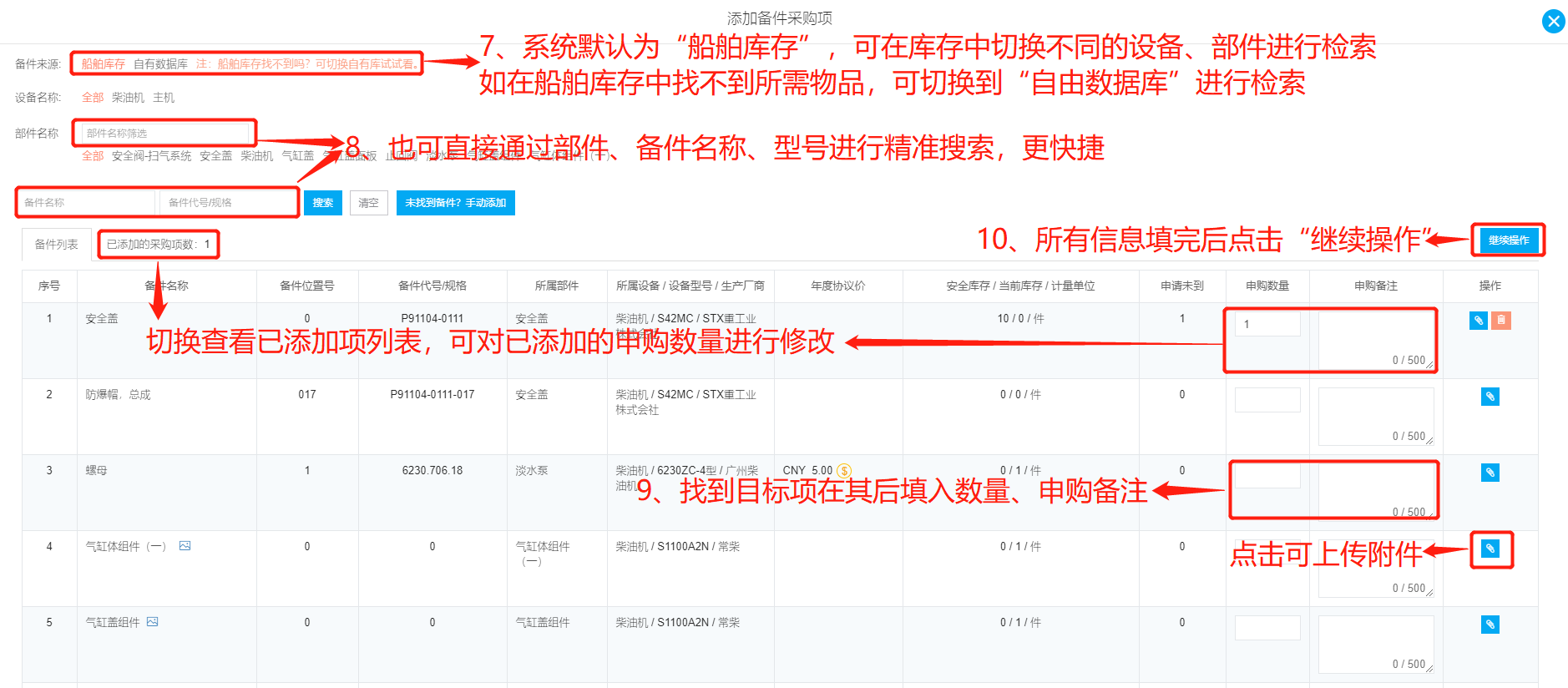The image size is (1568, 688).
Task: Open the 已添加的采购项数 tab
Action: point(159,245)
